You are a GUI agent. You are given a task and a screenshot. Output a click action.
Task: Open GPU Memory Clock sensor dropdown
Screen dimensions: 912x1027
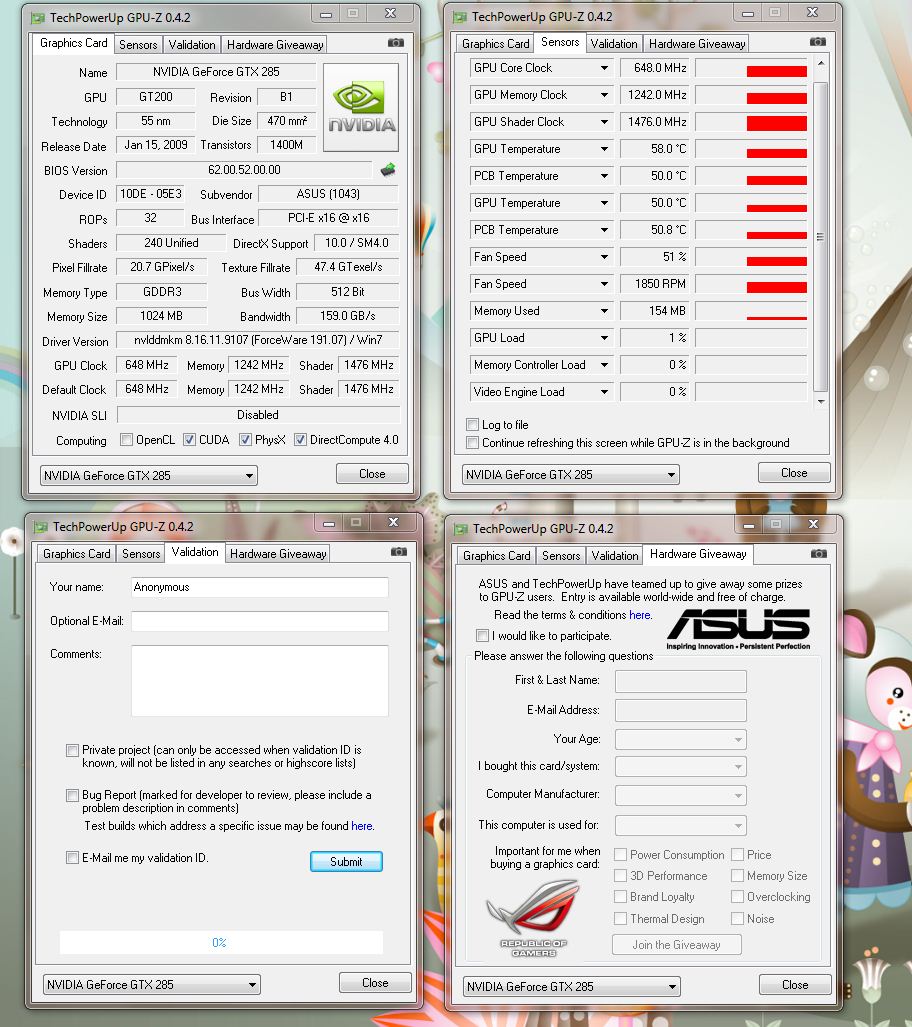pyautogui.click(x=604, y=95)
